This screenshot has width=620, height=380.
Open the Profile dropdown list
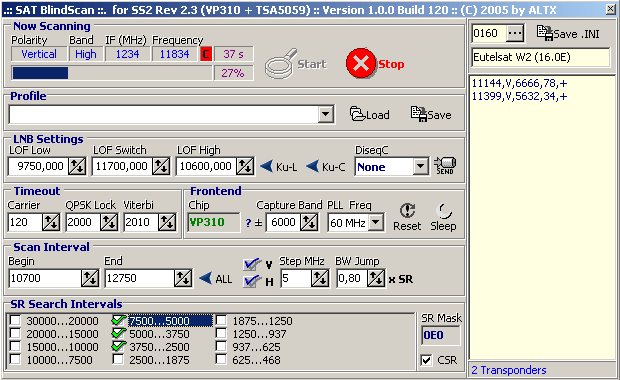[x=325, y=115]
